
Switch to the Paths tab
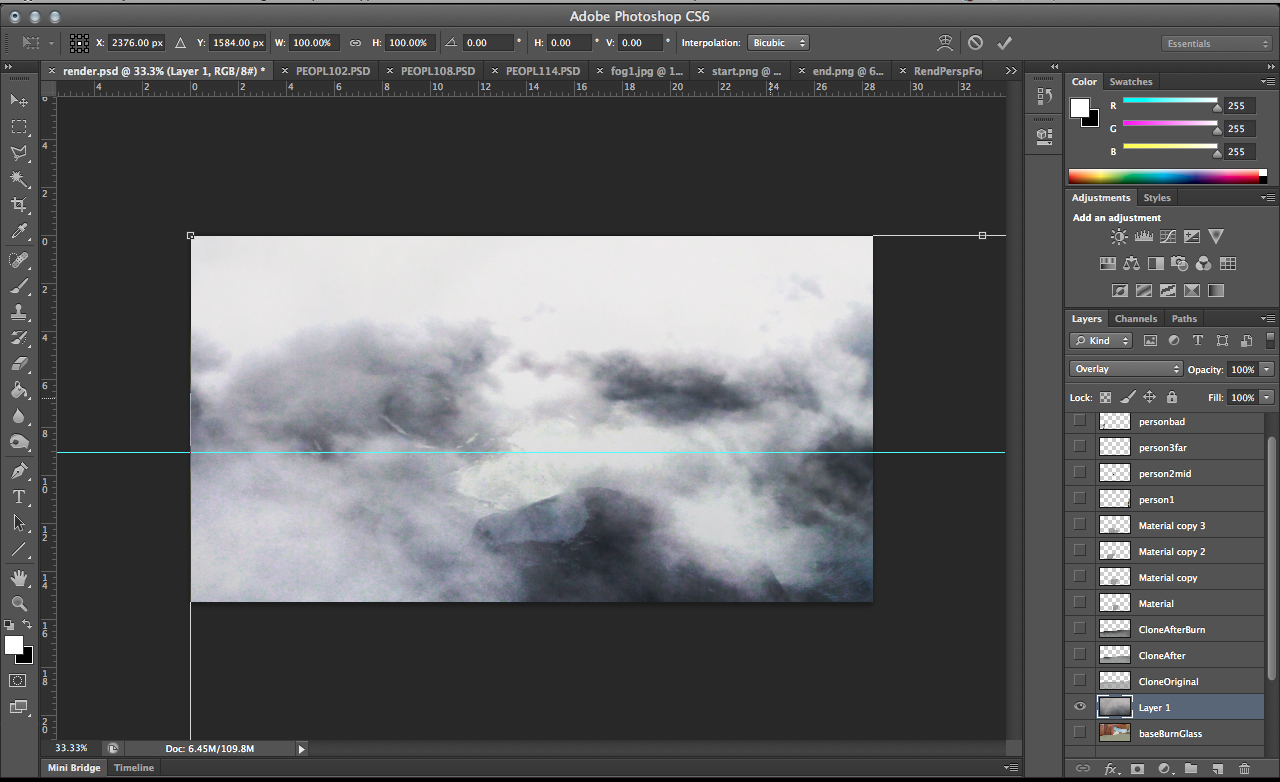pyautogui.click(x=1184, y=319)
